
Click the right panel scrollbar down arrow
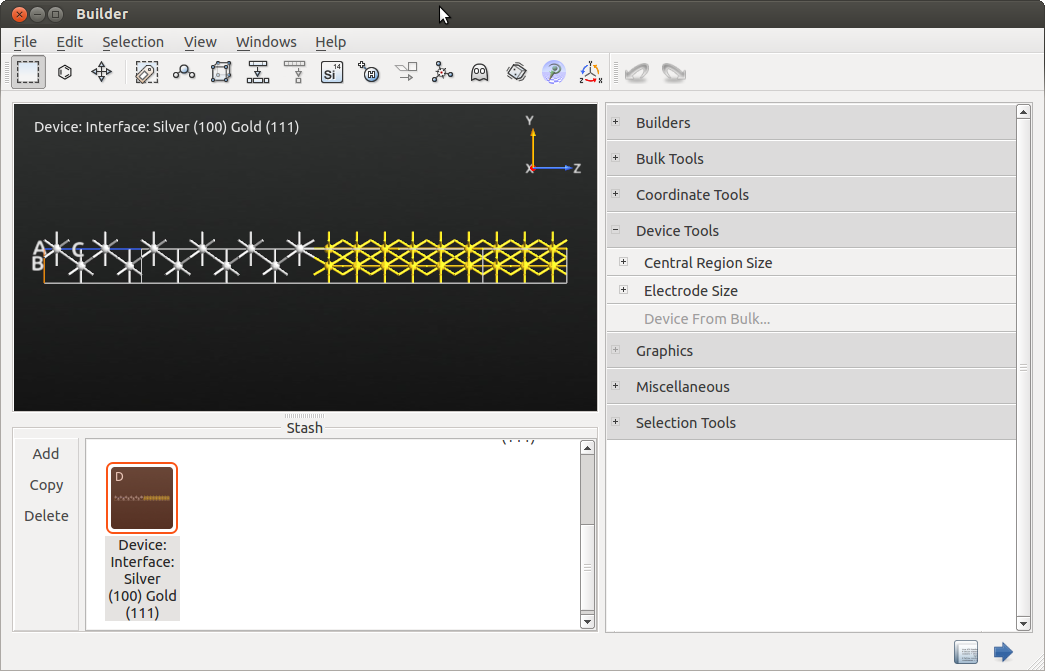1024,624
